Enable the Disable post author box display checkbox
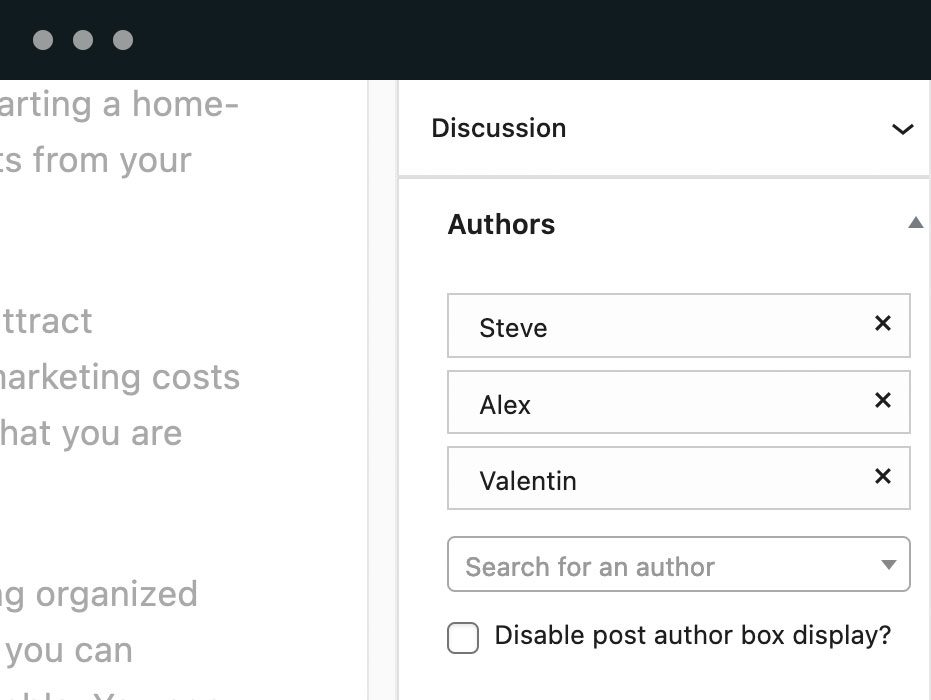Image resolution: width=931 pixels, height=700 pixels. point(462,637)
